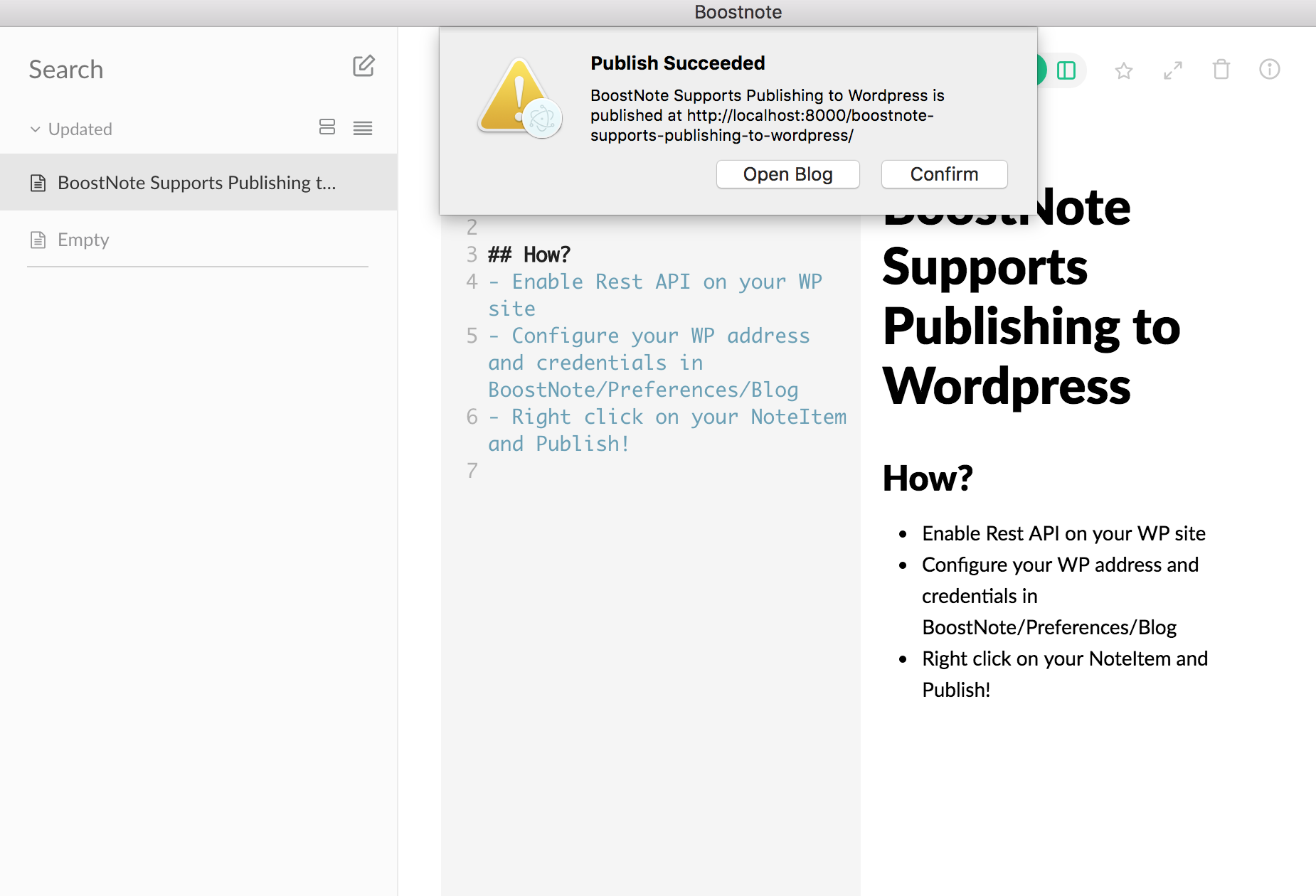Click preview bullet 'Right click on your NoteItem and'
1316x896 pixels.
1065,658
